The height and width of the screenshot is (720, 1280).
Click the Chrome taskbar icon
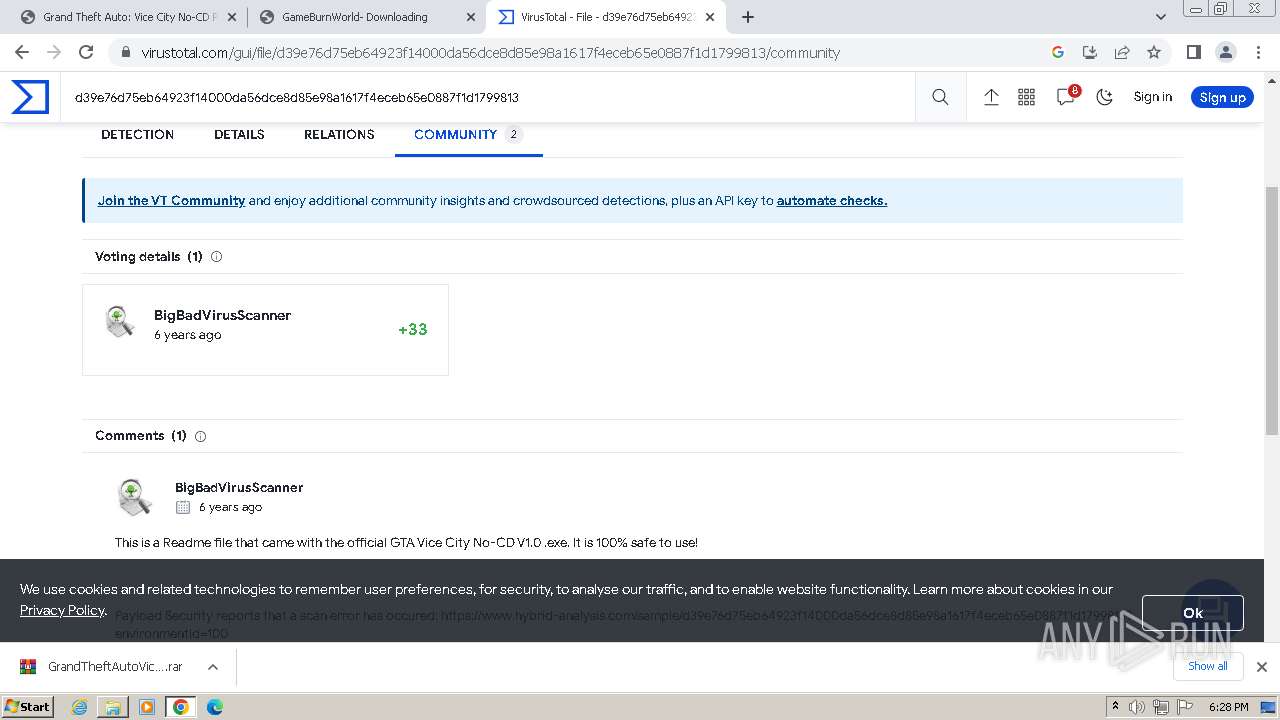click(x=181, y=707)
